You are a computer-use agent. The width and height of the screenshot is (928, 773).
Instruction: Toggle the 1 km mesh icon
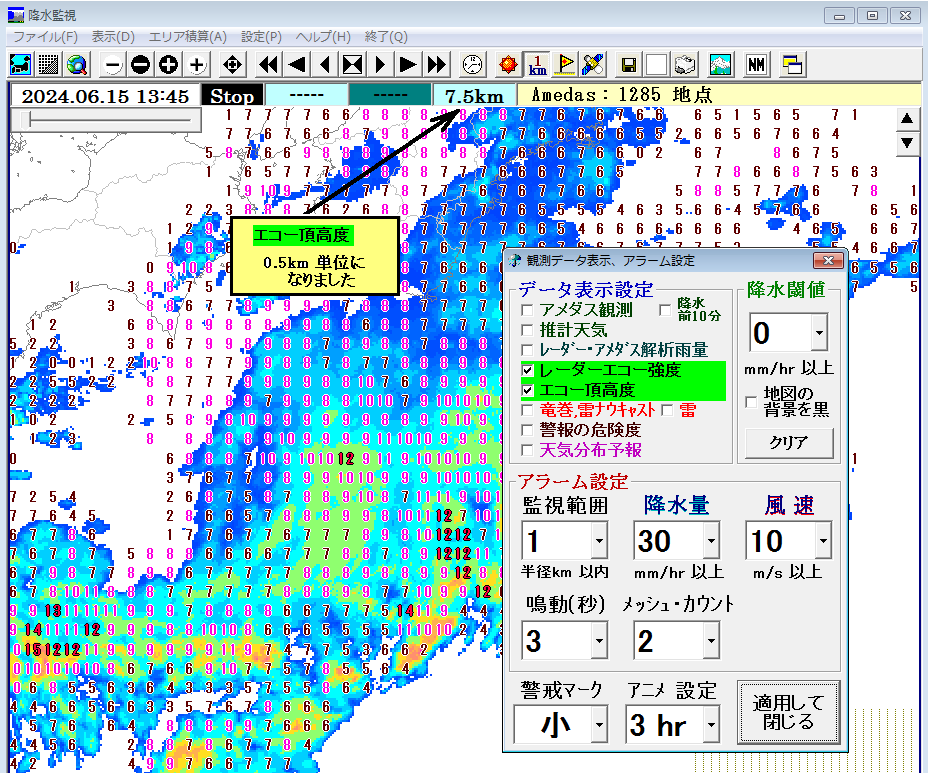537,65
